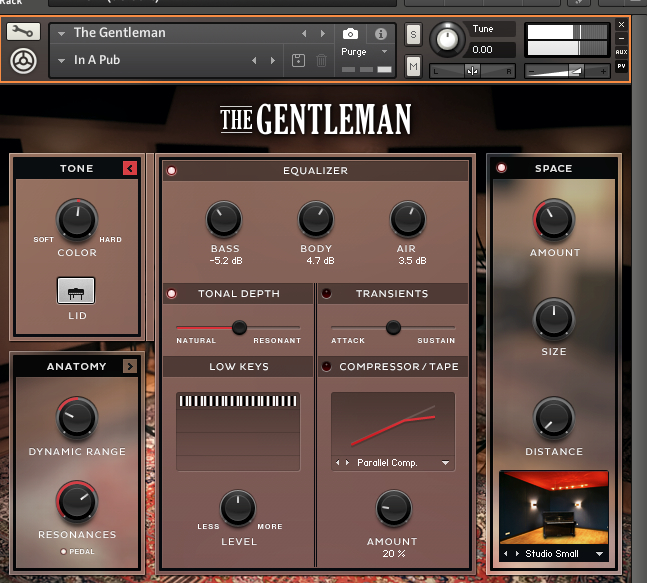Toggle the piano Lid icon button
647x583 pixels.
[76, 291]
